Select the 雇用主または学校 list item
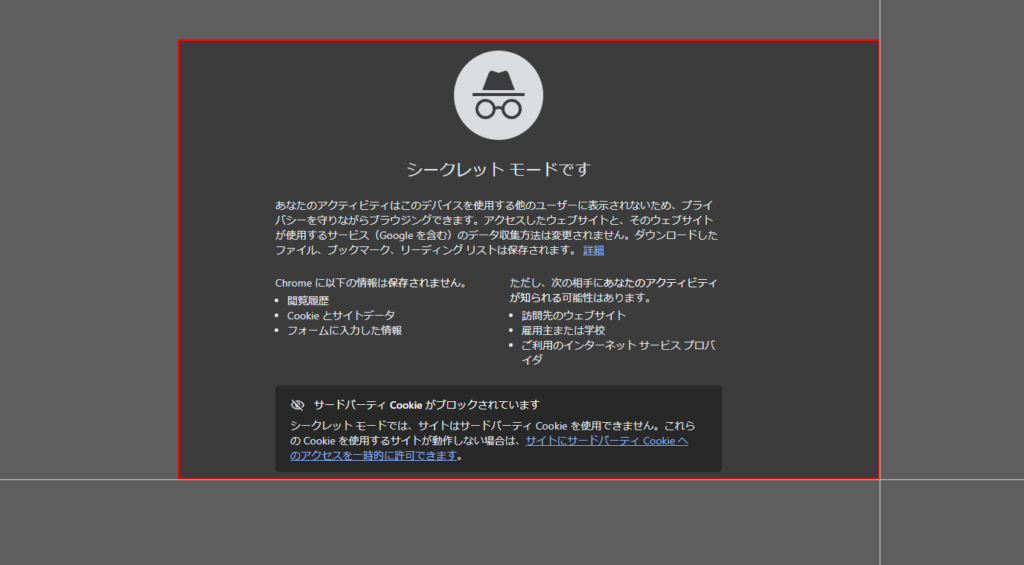 (563, 330)
